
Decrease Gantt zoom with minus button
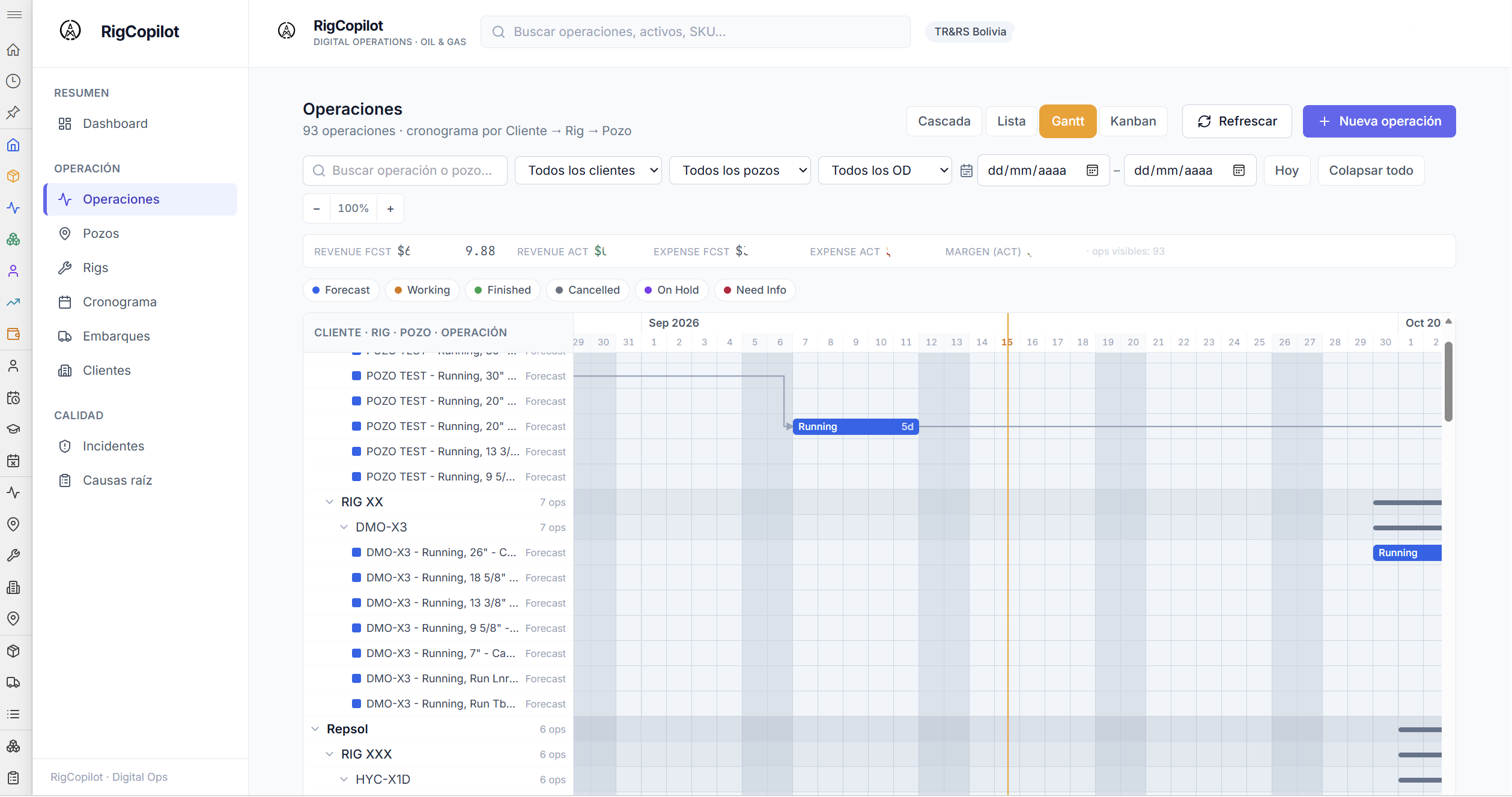317,208
